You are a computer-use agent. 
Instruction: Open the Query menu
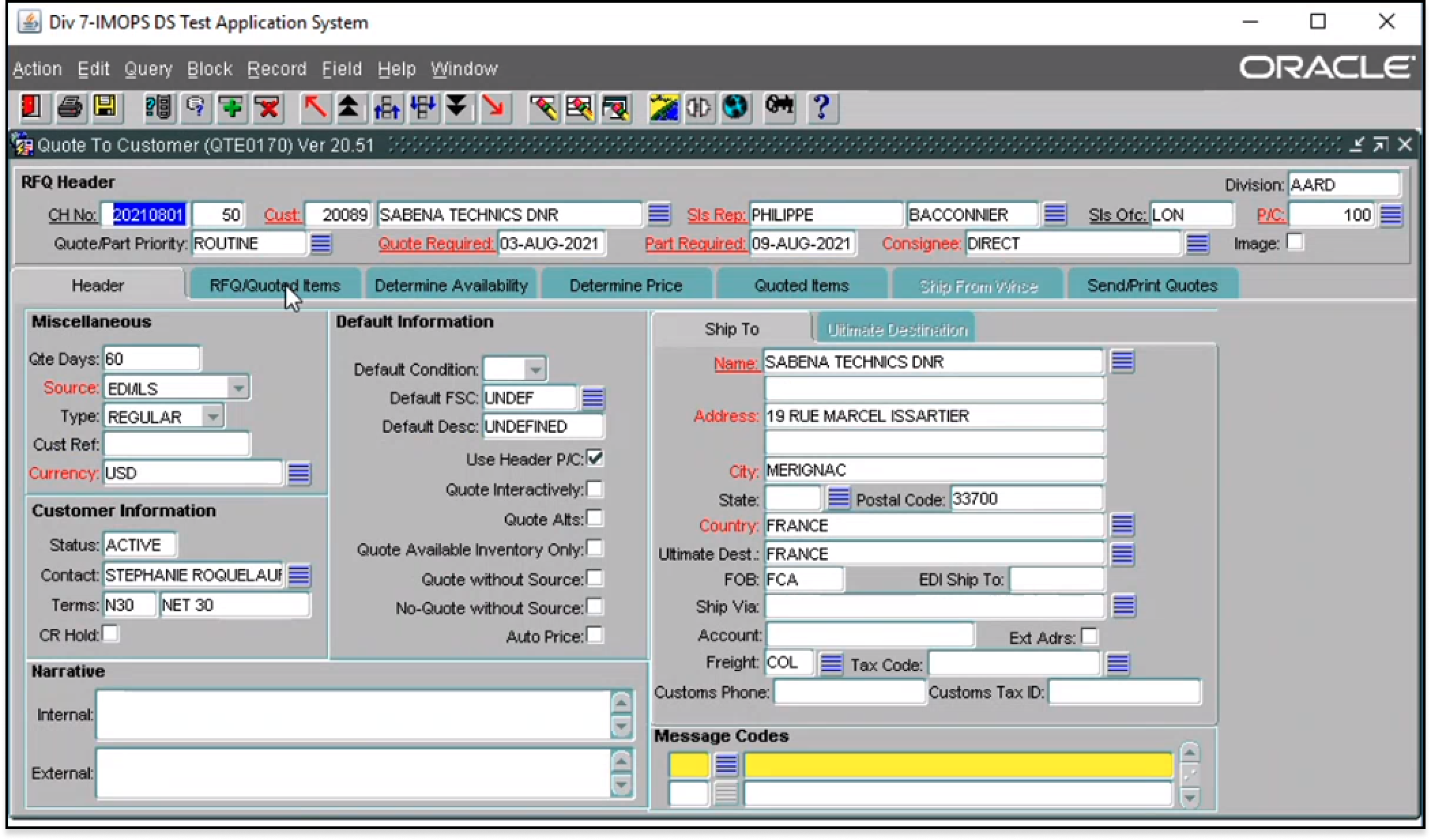pyautogui.click(x=148, y=69)
